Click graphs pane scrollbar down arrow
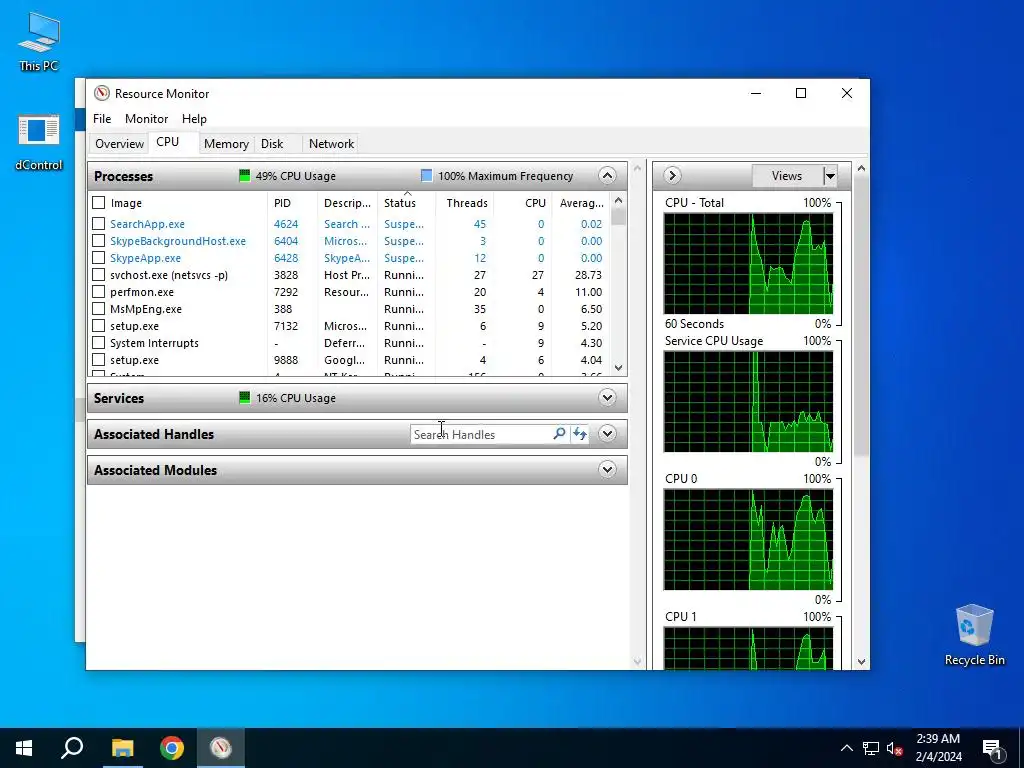Image resolution: width=1024 pixels, height=768 pixels. click(x=861, y=662)
